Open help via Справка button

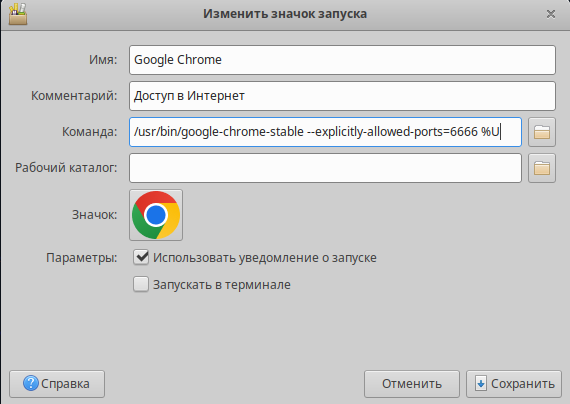click(57, 384)
